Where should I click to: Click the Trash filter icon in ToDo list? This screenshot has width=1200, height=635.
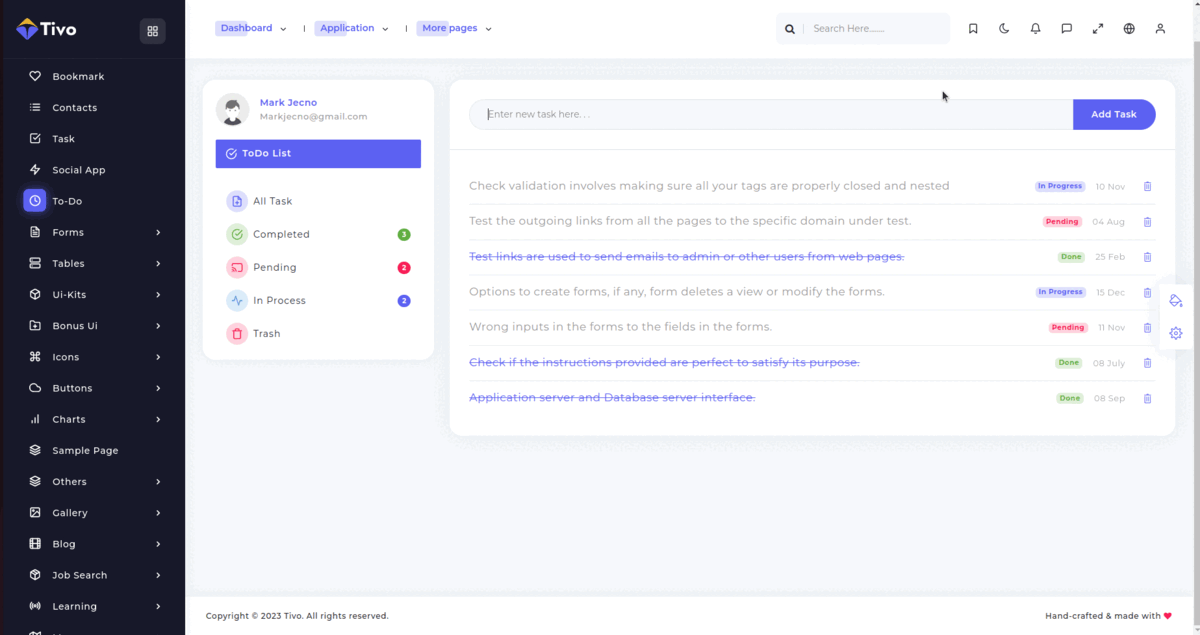(x=237, y=334)
